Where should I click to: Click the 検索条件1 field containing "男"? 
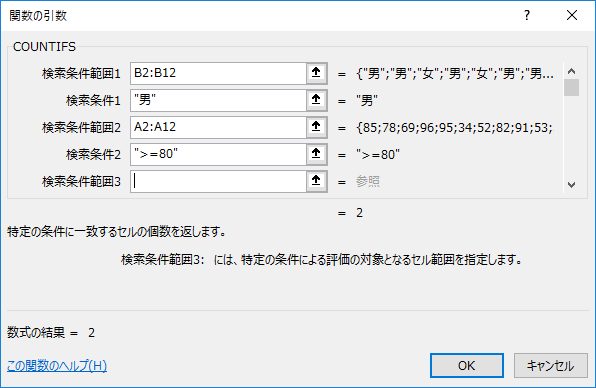pyautogui.click(x=218, y=100)
